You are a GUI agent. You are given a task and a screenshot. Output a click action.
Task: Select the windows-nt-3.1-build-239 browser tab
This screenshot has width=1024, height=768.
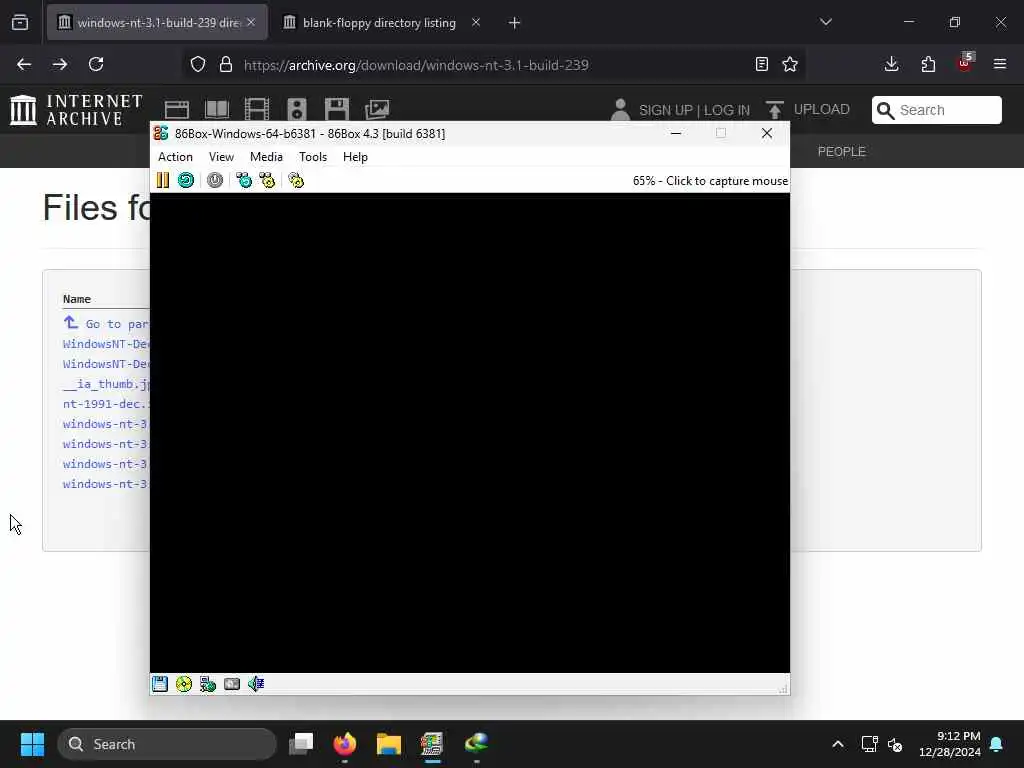(x=157, y=23)
